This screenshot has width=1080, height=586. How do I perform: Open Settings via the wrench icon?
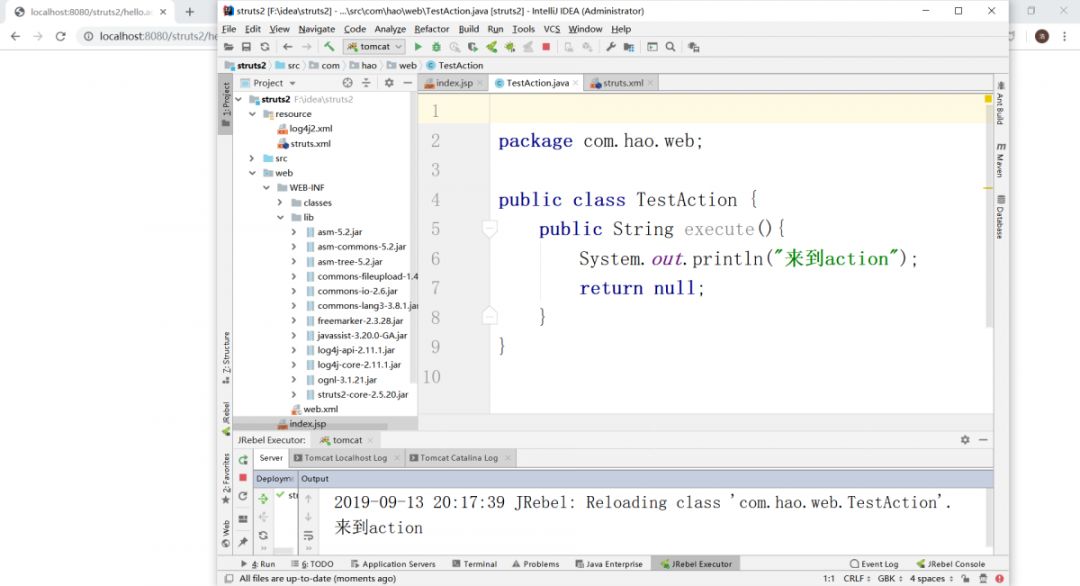click(x=610, y=47)
